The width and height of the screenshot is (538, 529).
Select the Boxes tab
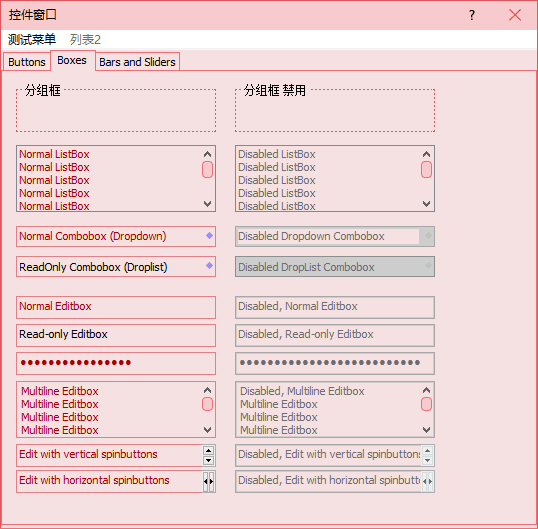point(72,60)
